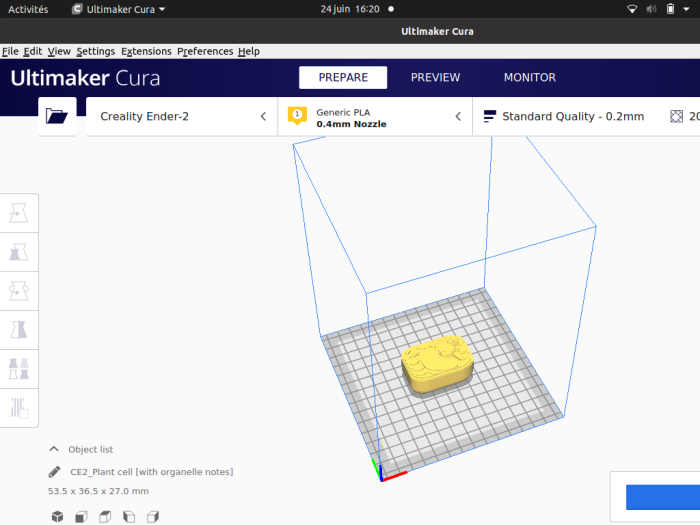
Task: Open the Per Model Settings tool
Action: 19,368
